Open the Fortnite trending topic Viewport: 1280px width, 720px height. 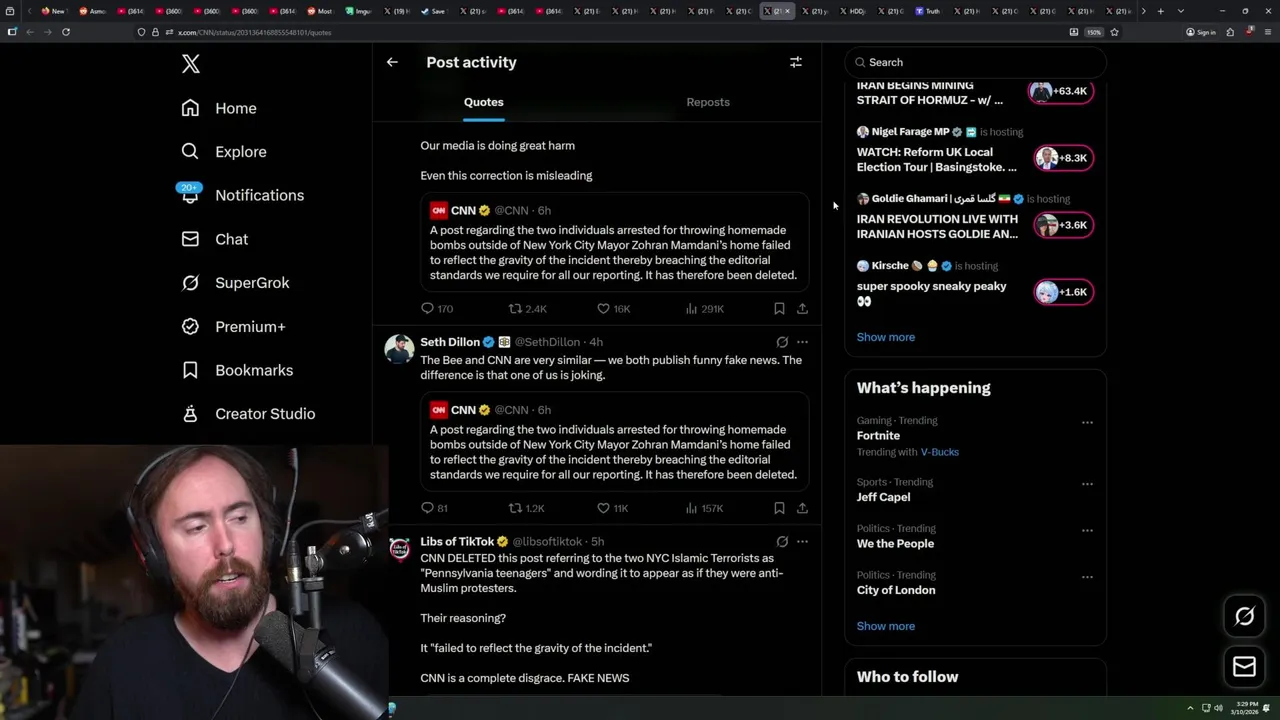pyautogui.click(x=878, y=436)
